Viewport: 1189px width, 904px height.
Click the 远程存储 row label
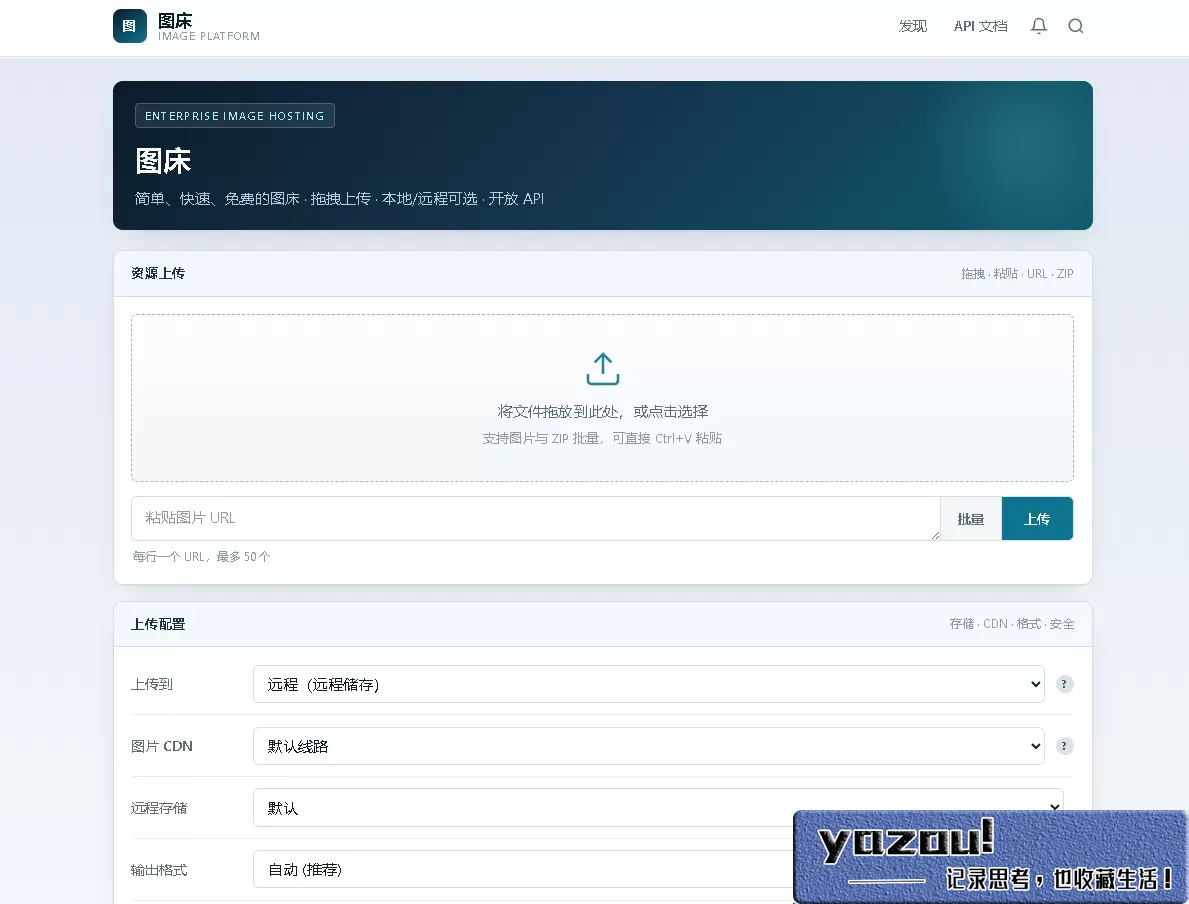coord(158,808)
